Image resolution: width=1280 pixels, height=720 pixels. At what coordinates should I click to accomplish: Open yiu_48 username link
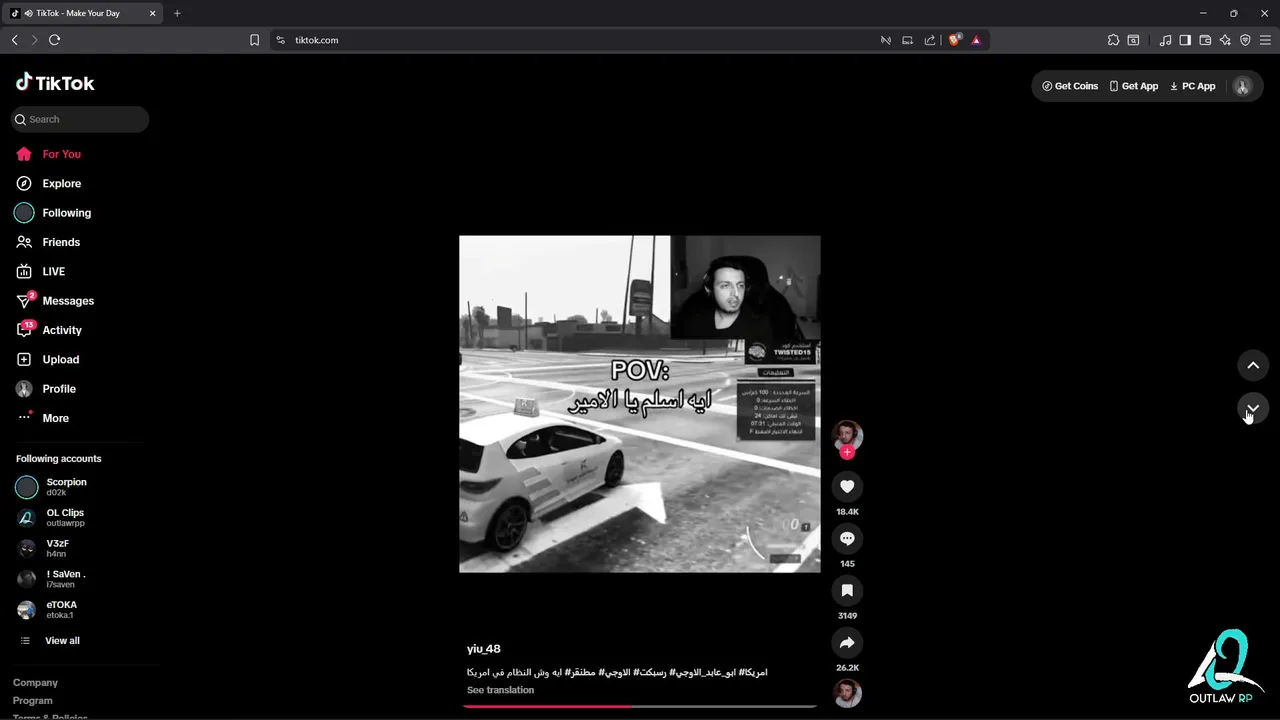point(484,649)
